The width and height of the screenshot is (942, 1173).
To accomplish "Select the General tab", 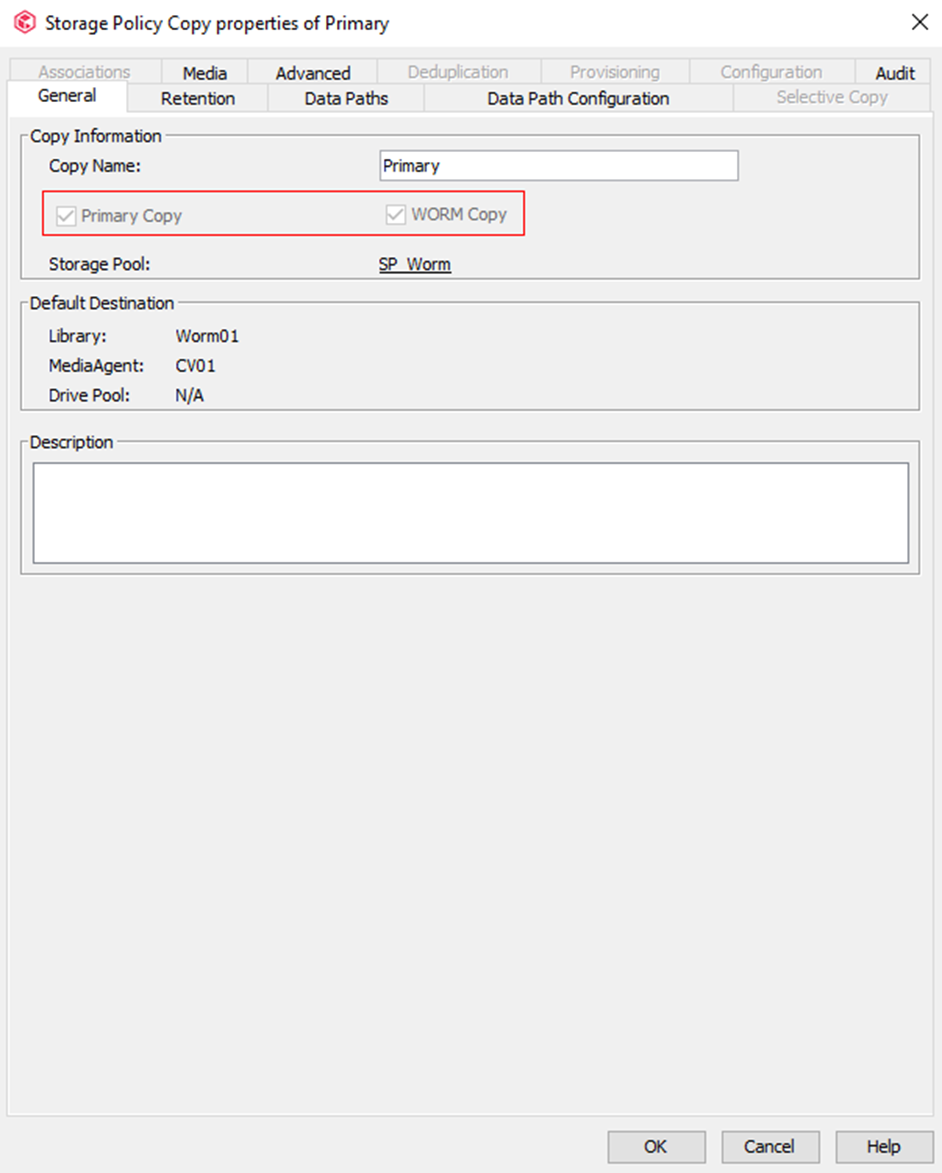I will coord(67,96).
